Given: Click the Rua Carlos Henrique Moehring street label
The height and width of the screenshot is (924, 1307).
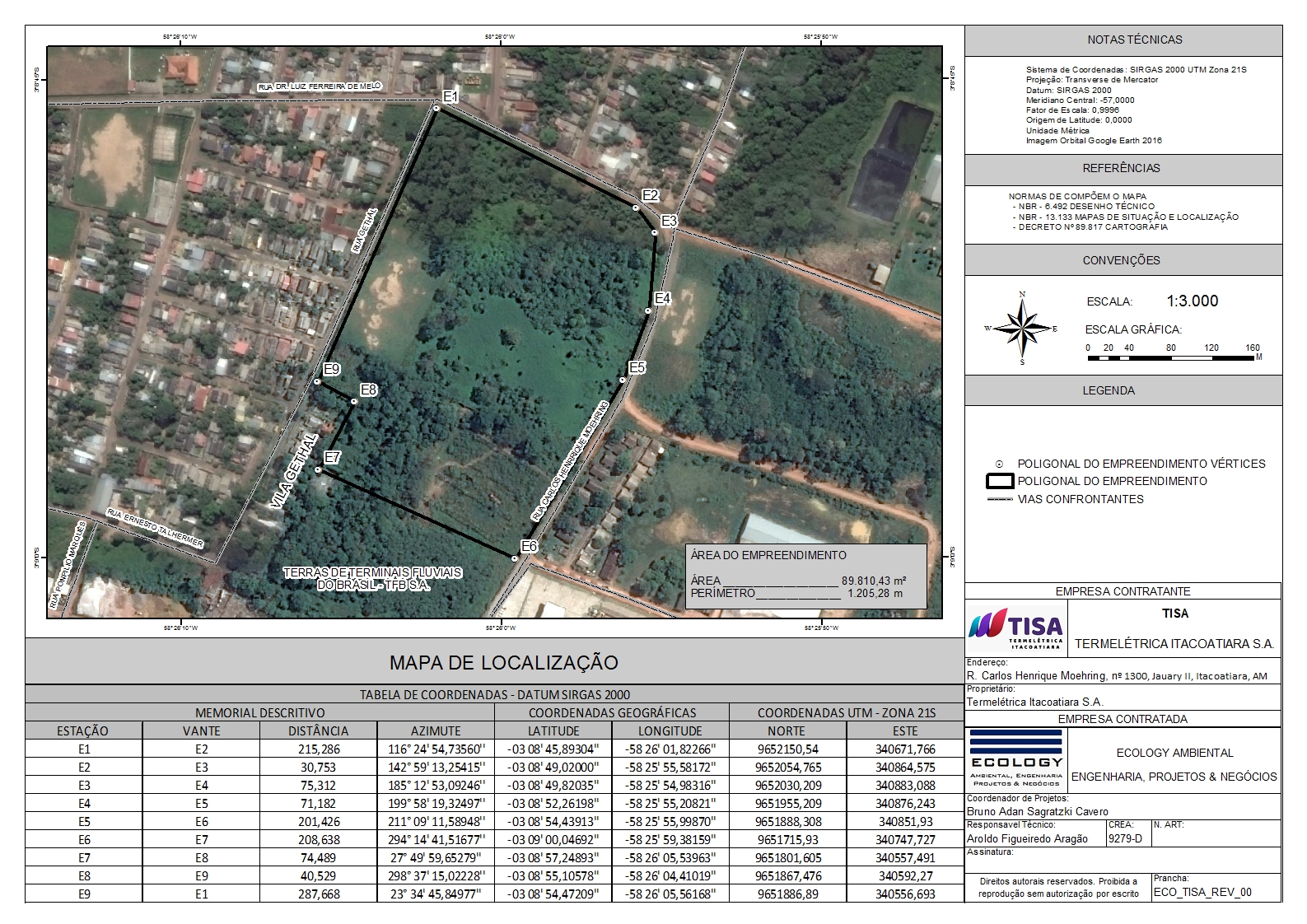Looking at the screenshot, I should tap(570, 460).
